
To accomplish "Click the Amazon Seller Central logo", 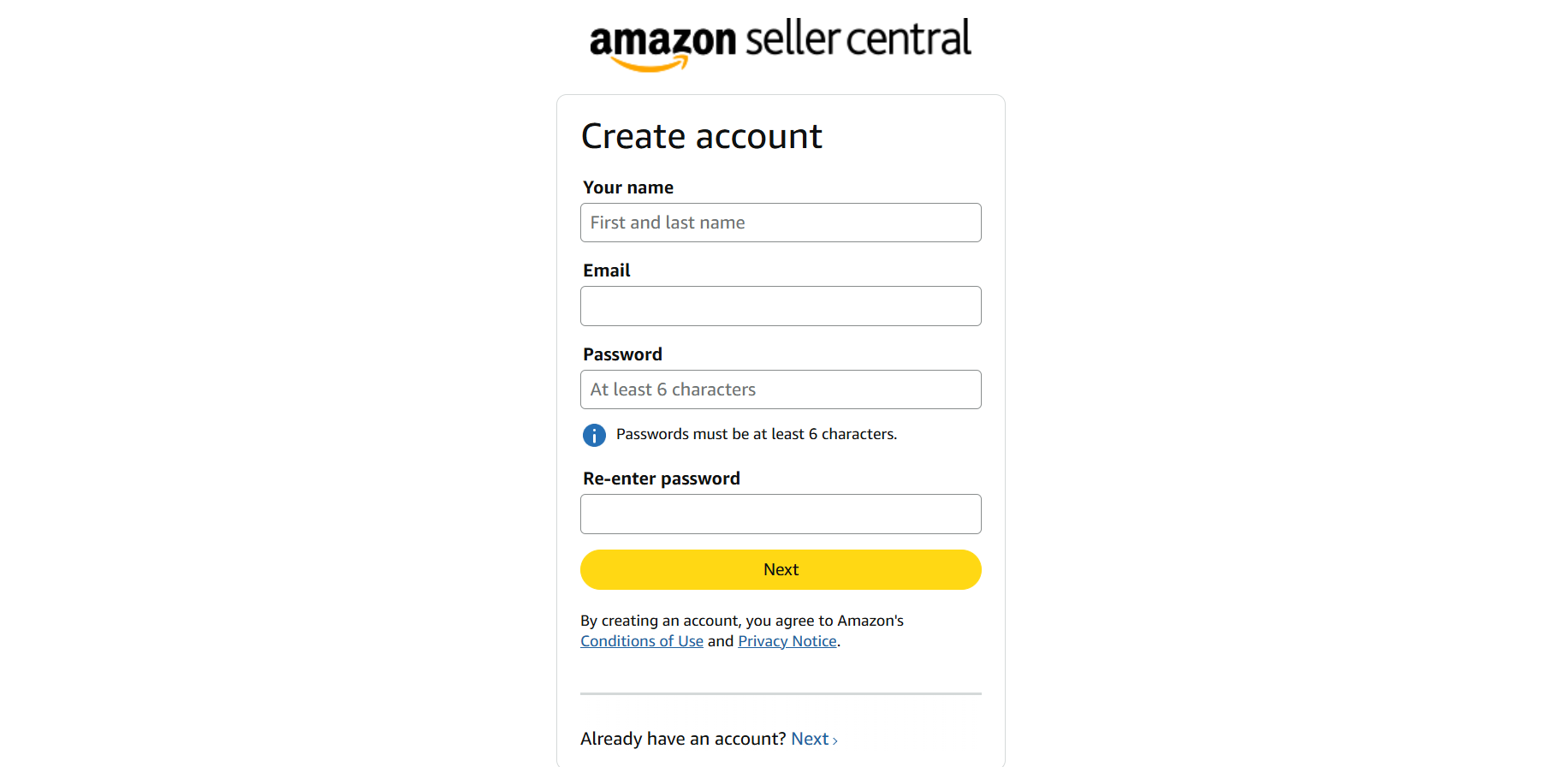I will (x=780, y=40).
